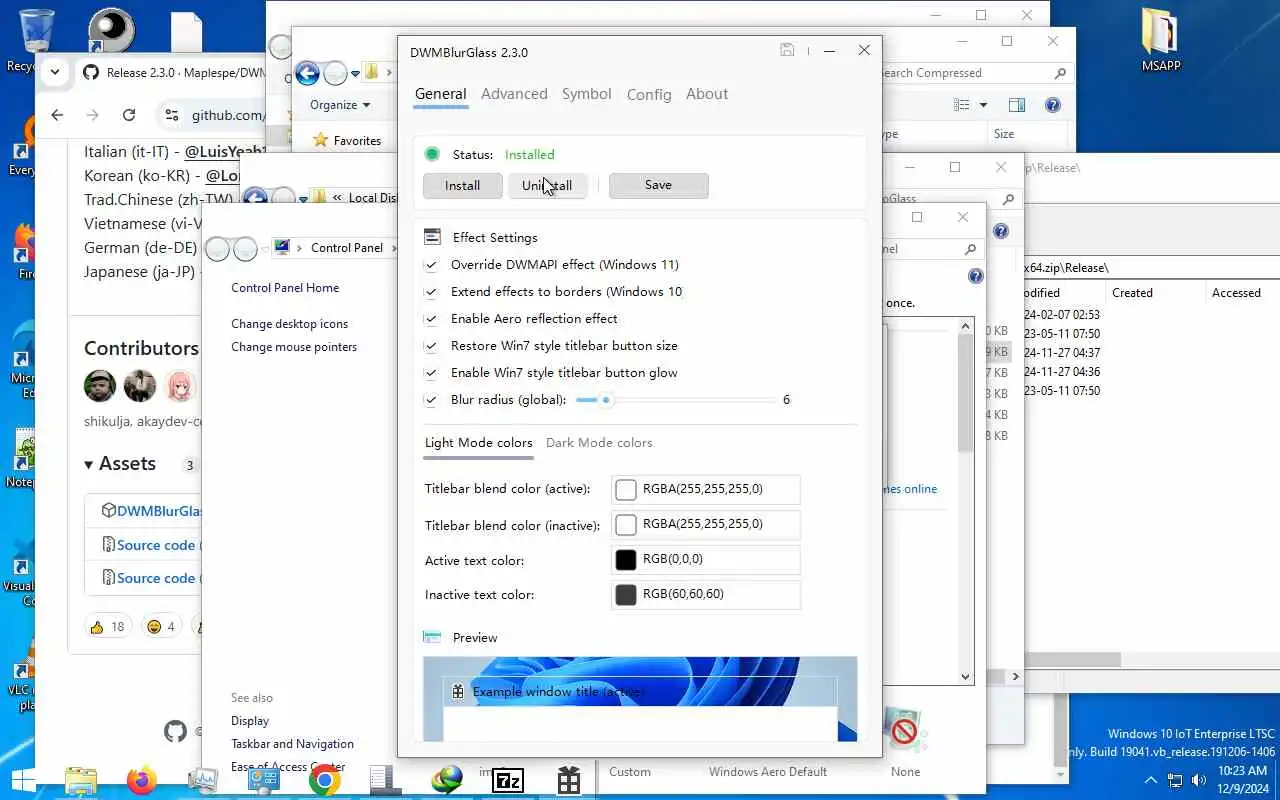
Task: Open Chrome from the taskbar
Action: [x=325, y=779]
